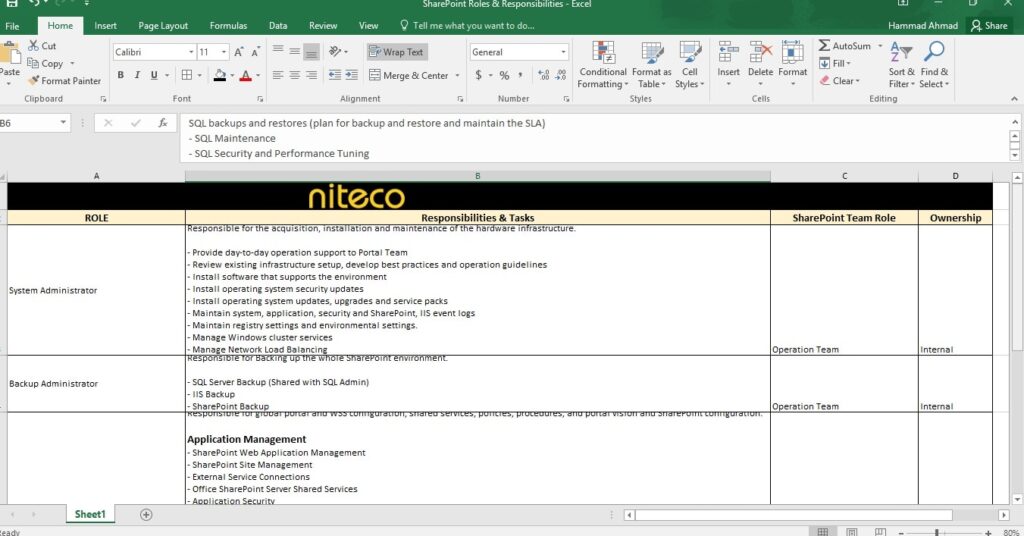Switch to the Review tab

(323, 25)
